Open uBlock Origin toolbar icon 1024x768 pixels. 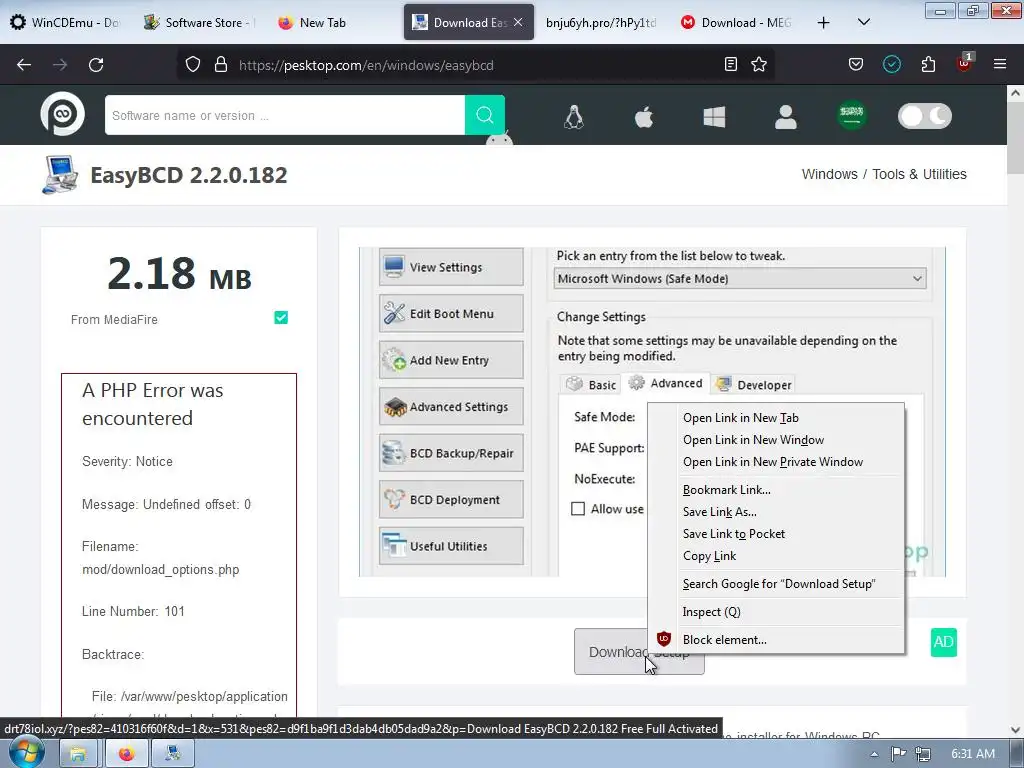tap(965, 63)
